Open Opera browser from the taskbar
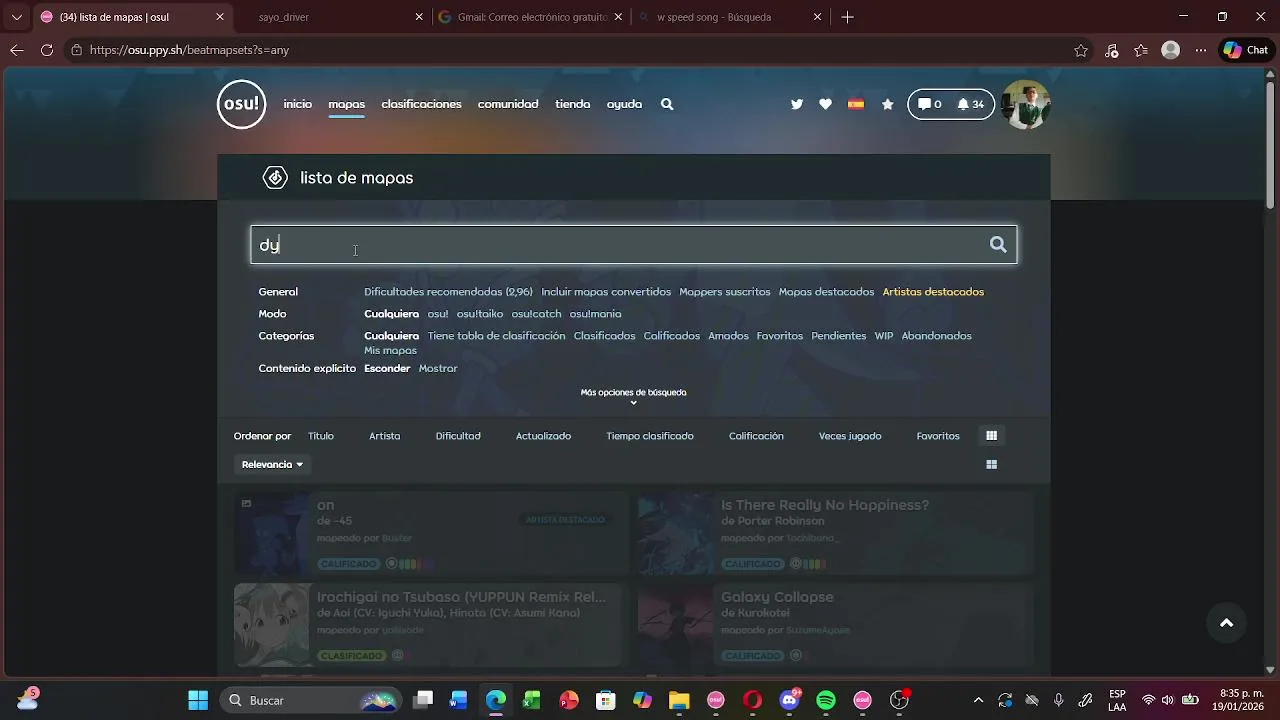The height and width of the screenshot is (720, 1280). 753,700
